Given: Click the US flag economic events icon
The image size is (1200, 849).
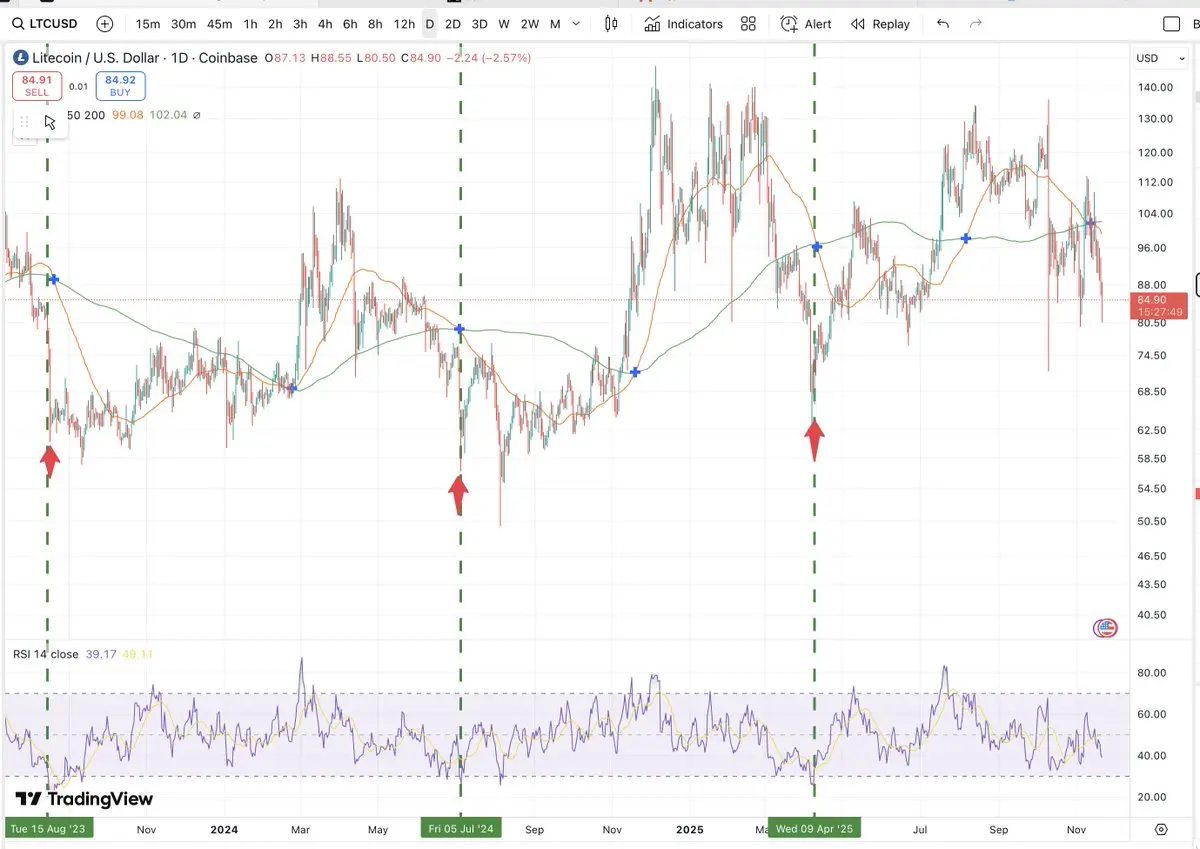Looking at the screenshot, I should click(1105, 628).
